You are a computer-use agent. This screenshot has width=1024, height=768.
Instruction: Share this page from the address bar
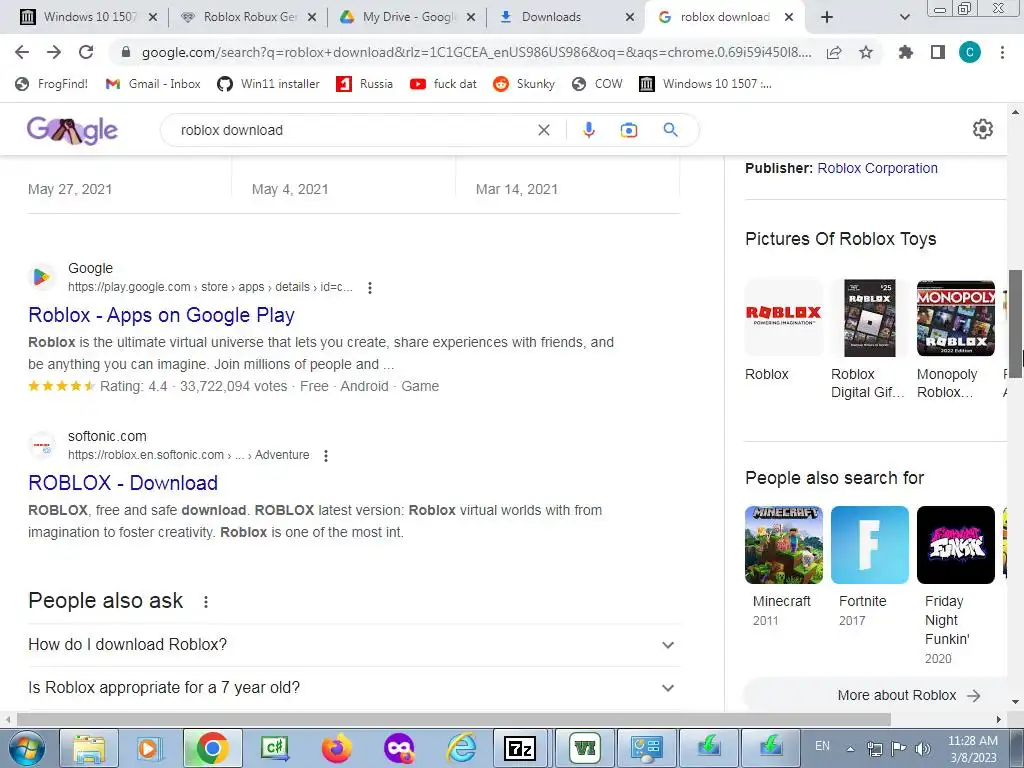click(x=834, y=53)
